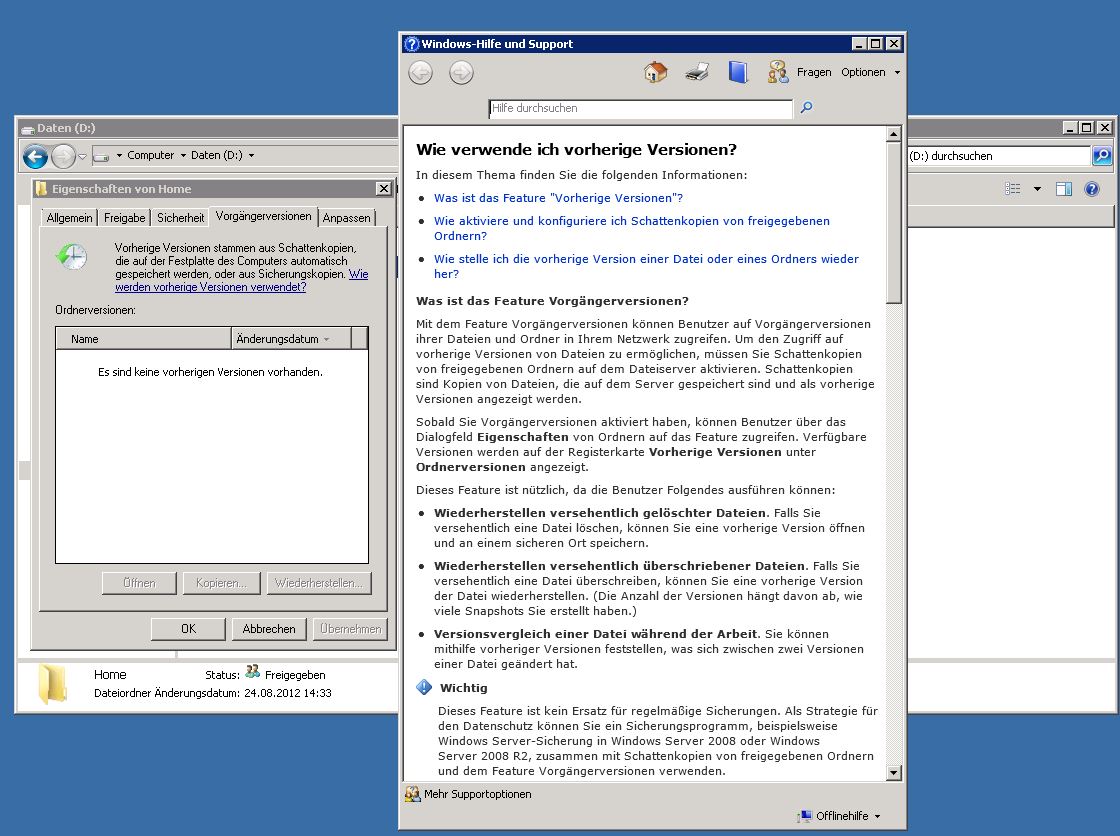Switch to the Allgemein tab

(x=69, y=218)
